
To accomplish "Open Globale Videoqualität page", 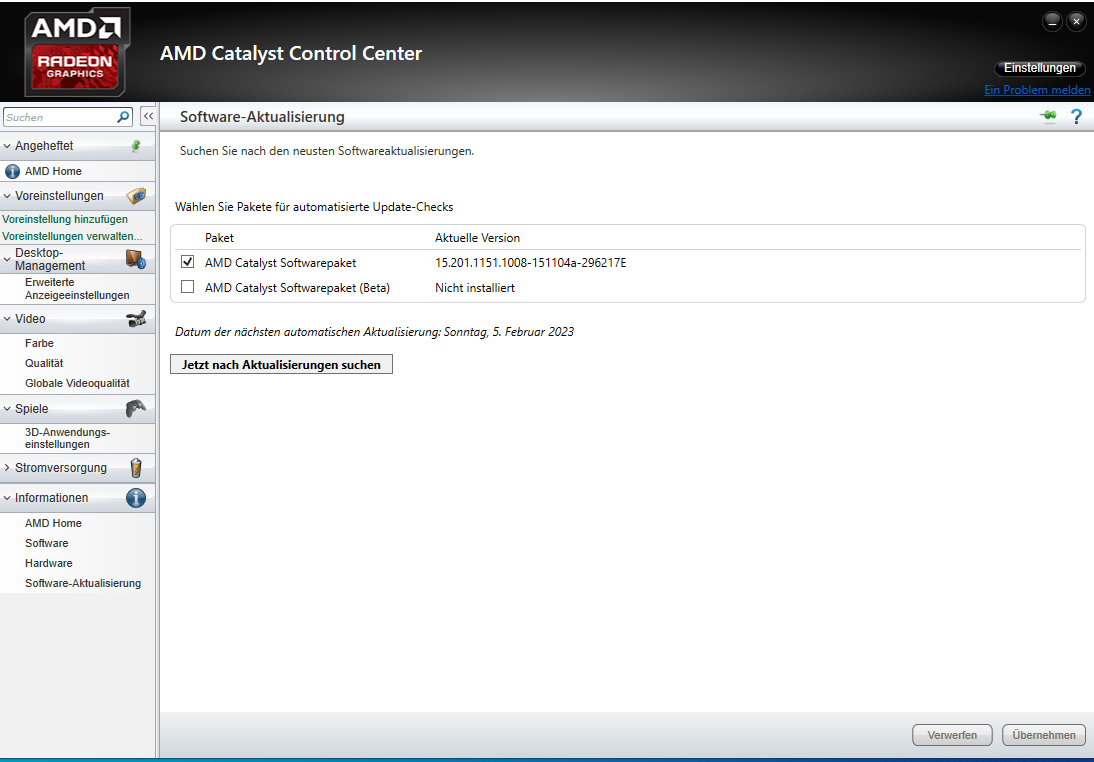I will (77, 383).
